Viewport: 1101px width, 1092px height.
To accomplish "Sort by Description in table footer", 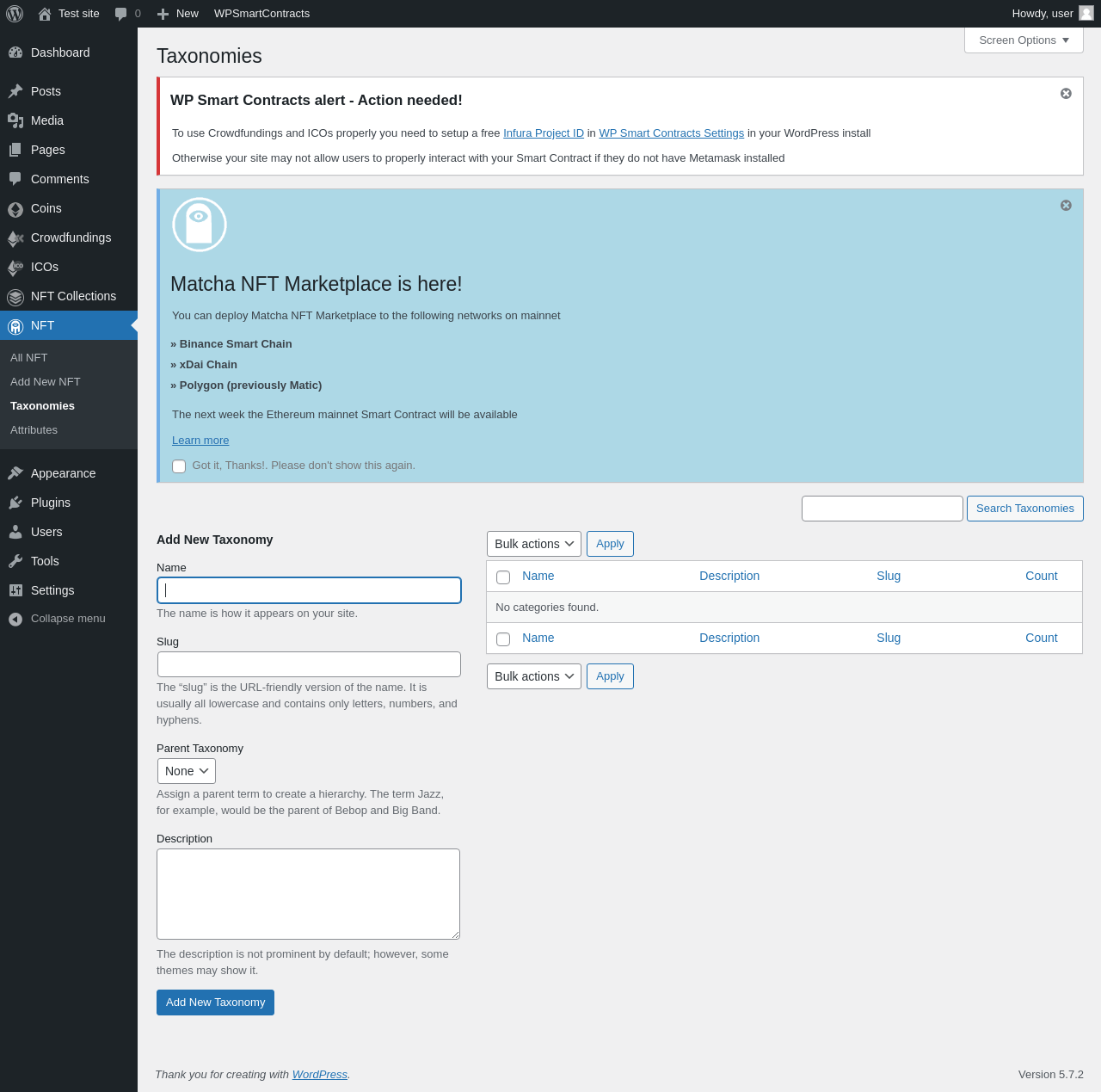I will point(729,638).
